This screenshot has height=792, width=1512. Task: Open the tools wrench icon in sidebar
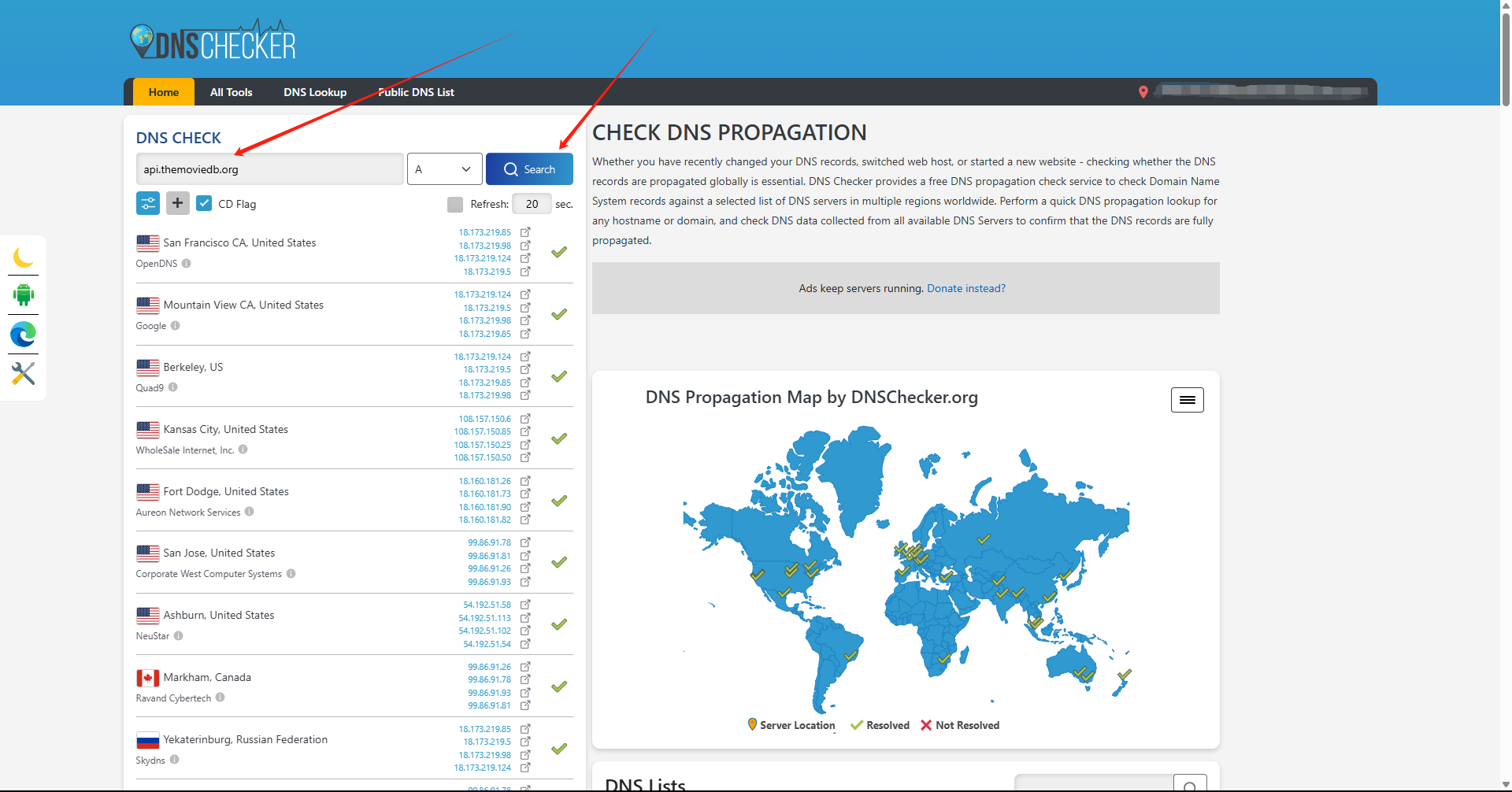tap(24, 373)
